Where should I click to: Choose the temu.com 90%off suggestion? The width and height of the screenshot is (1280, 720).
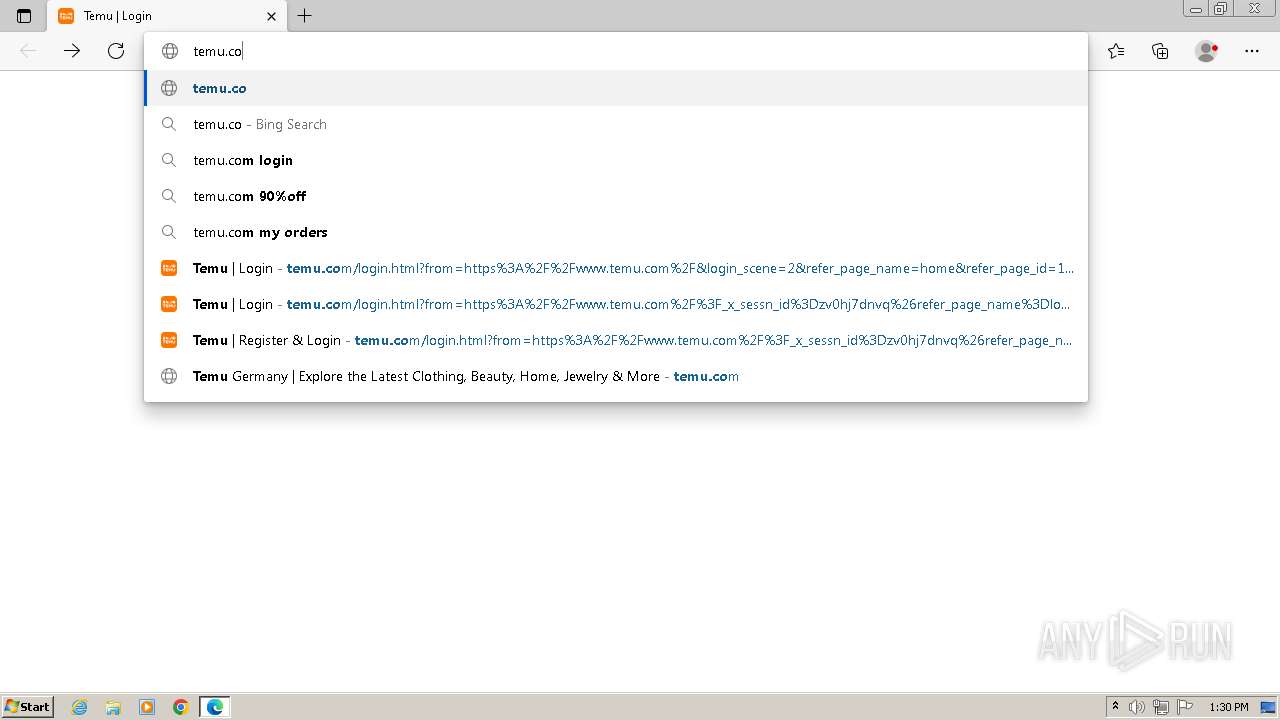(615, 196)
